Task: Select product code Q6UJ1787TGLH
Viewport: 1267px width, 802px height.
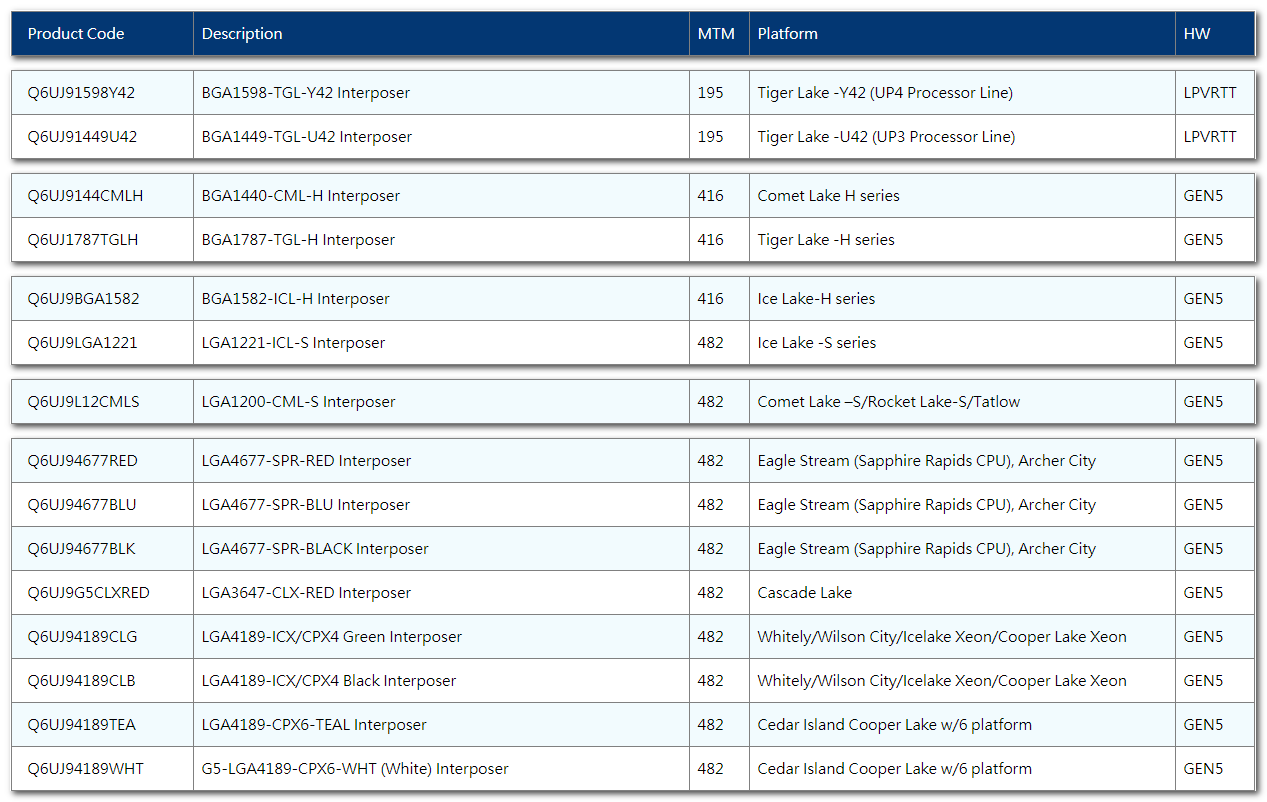Action: click(x=83, y=240)
